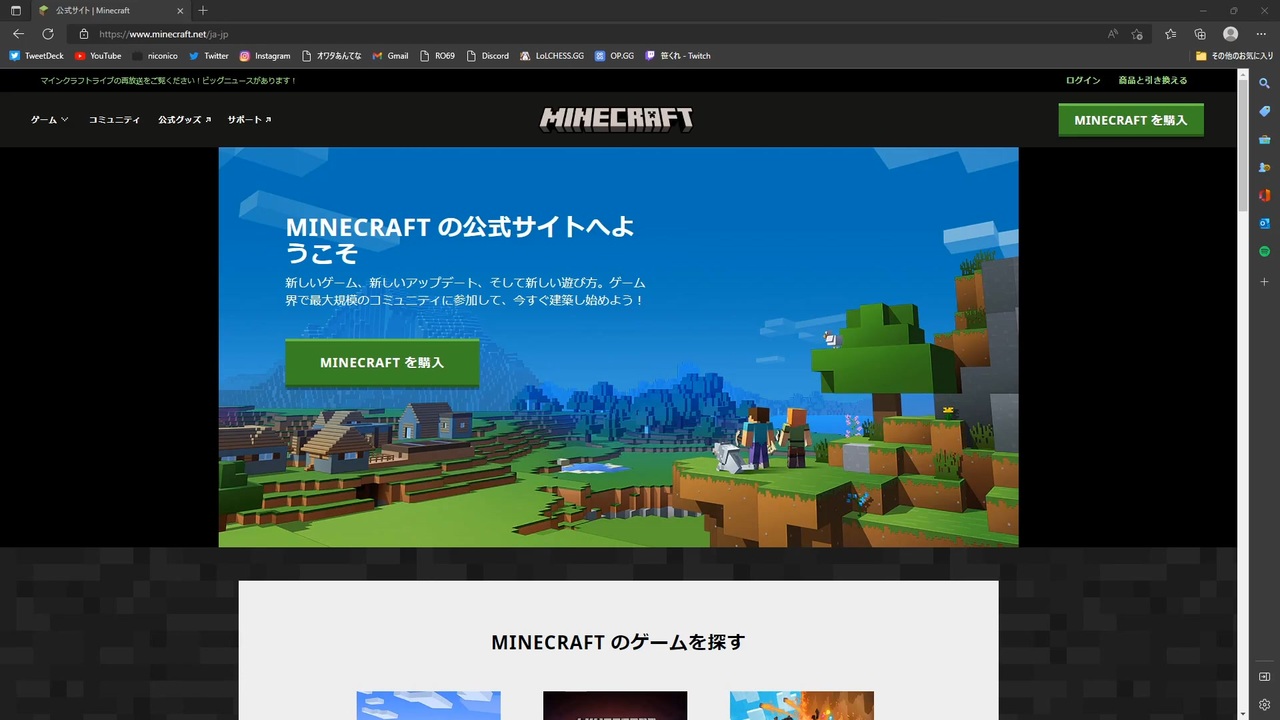Add a new sidebar item with plus icon
This screenshot has height=720, width=1280.
click(x=1264, y=282)
